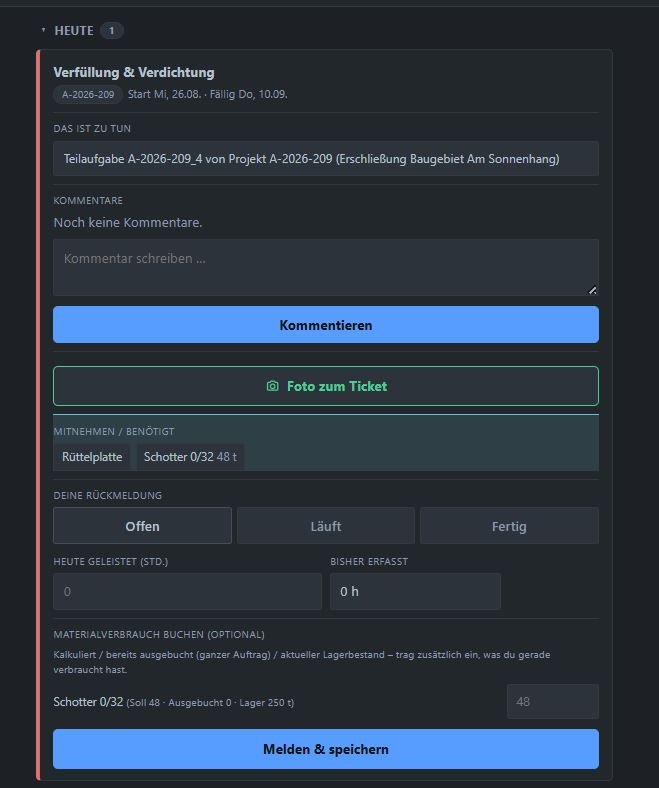Click the Bisher erfasst 0 h field
Viewport: 659px width, 788px height.
click(x=415, y=592)
